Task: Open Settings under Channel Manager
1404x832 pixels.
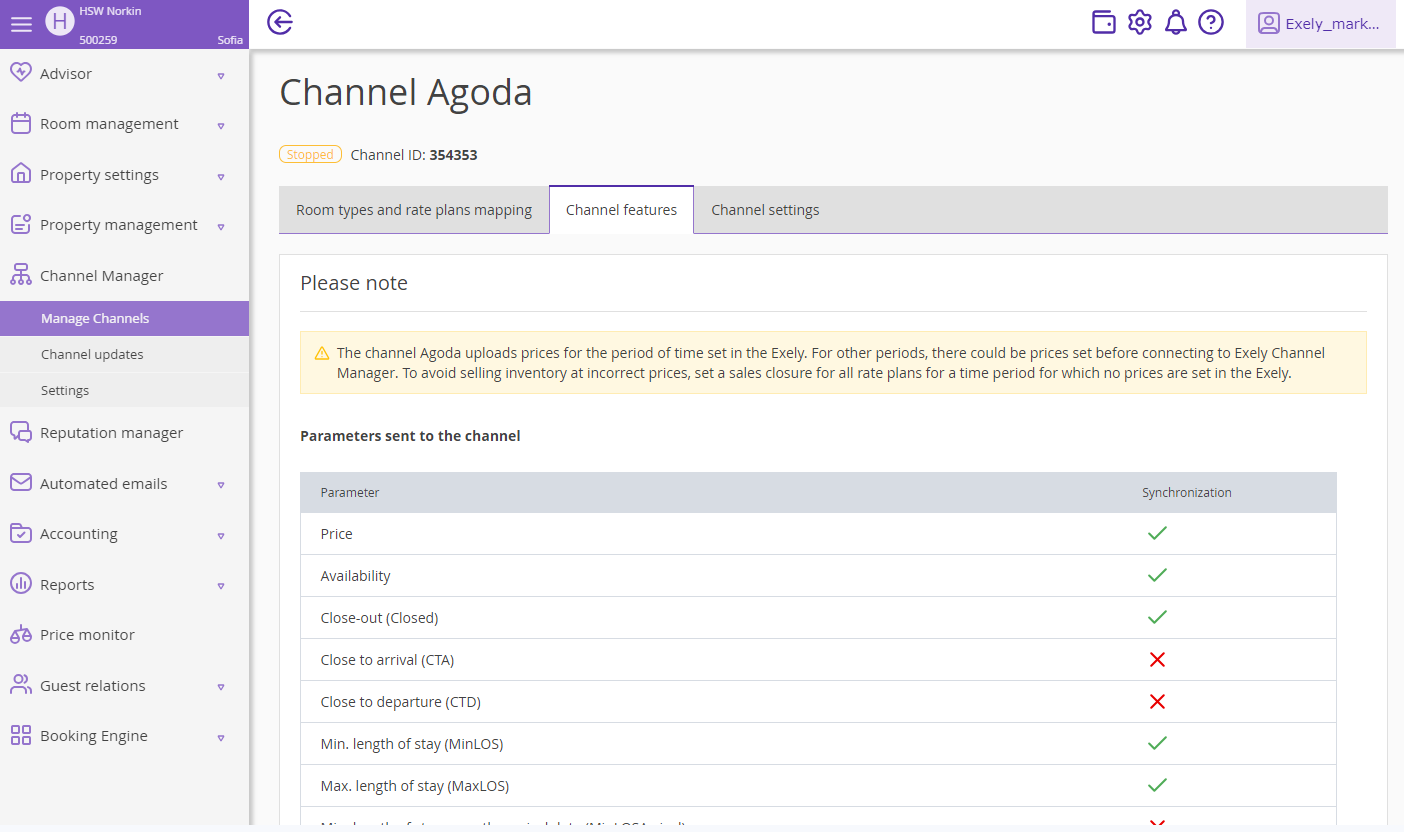Action: tap(65, 391)
